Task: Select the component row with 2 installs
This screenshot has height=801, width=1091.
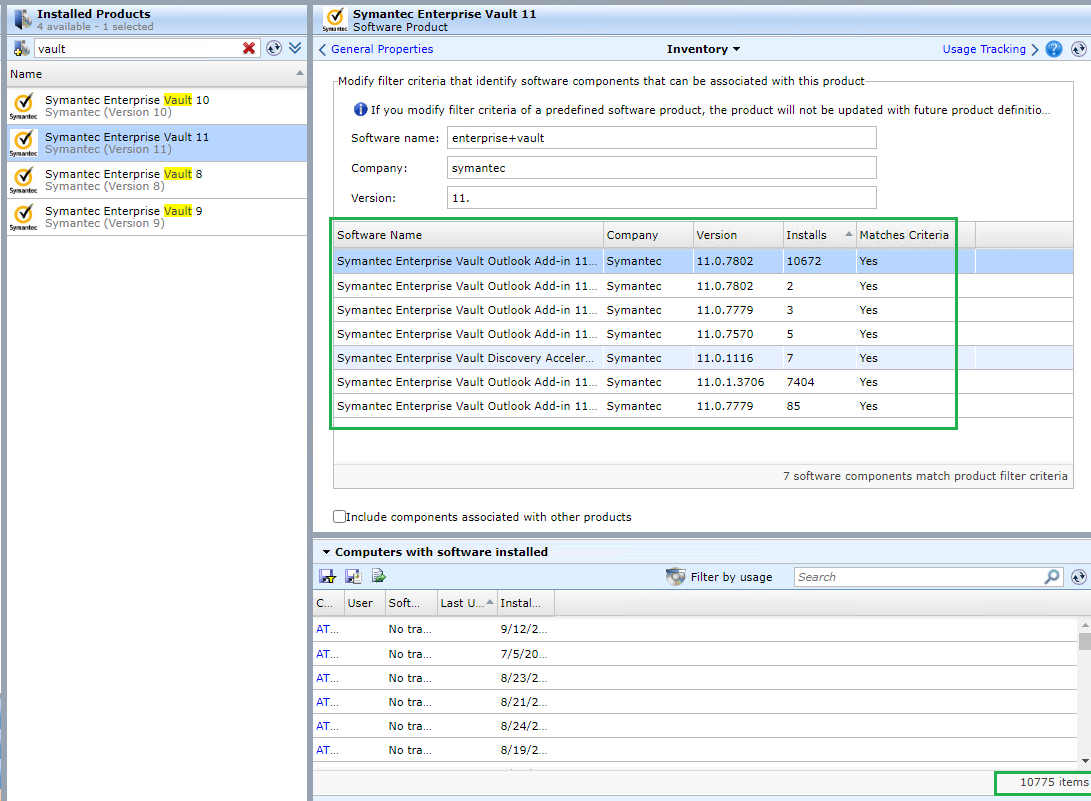Action: click(703, 286)
